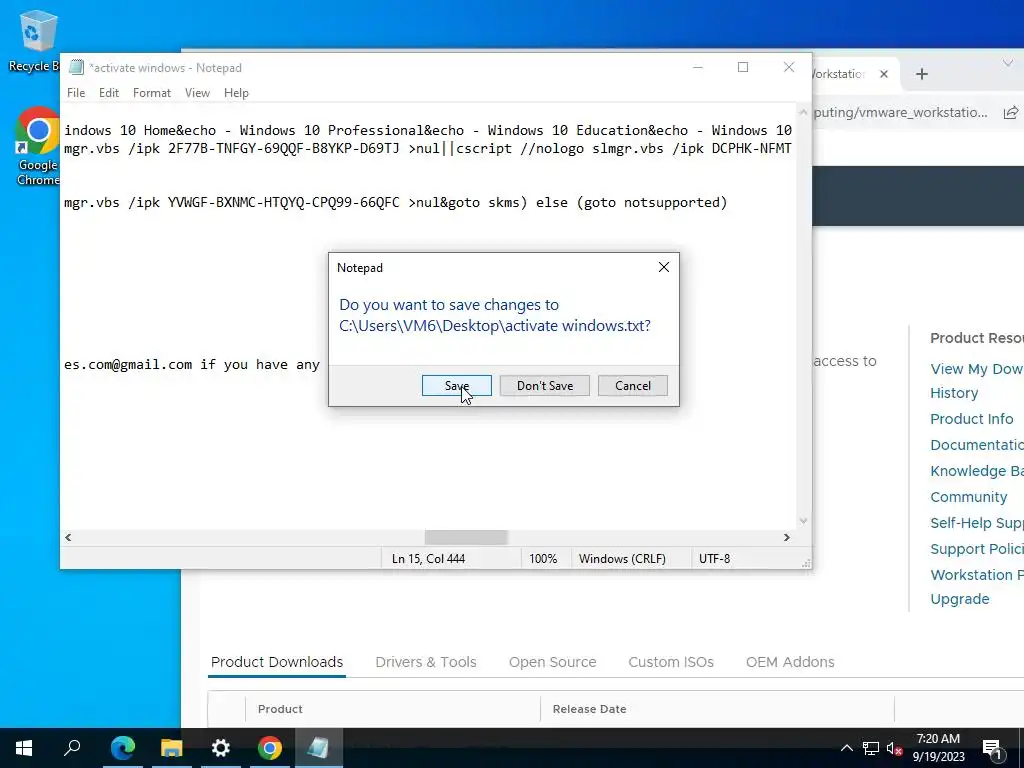Open the Notepad Edit menu

click(x=109, y=93)
